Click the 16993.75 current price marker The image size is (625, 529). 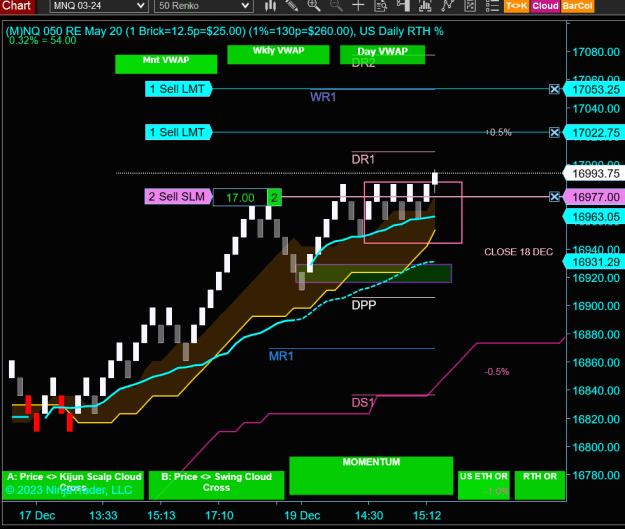[594, 173]
